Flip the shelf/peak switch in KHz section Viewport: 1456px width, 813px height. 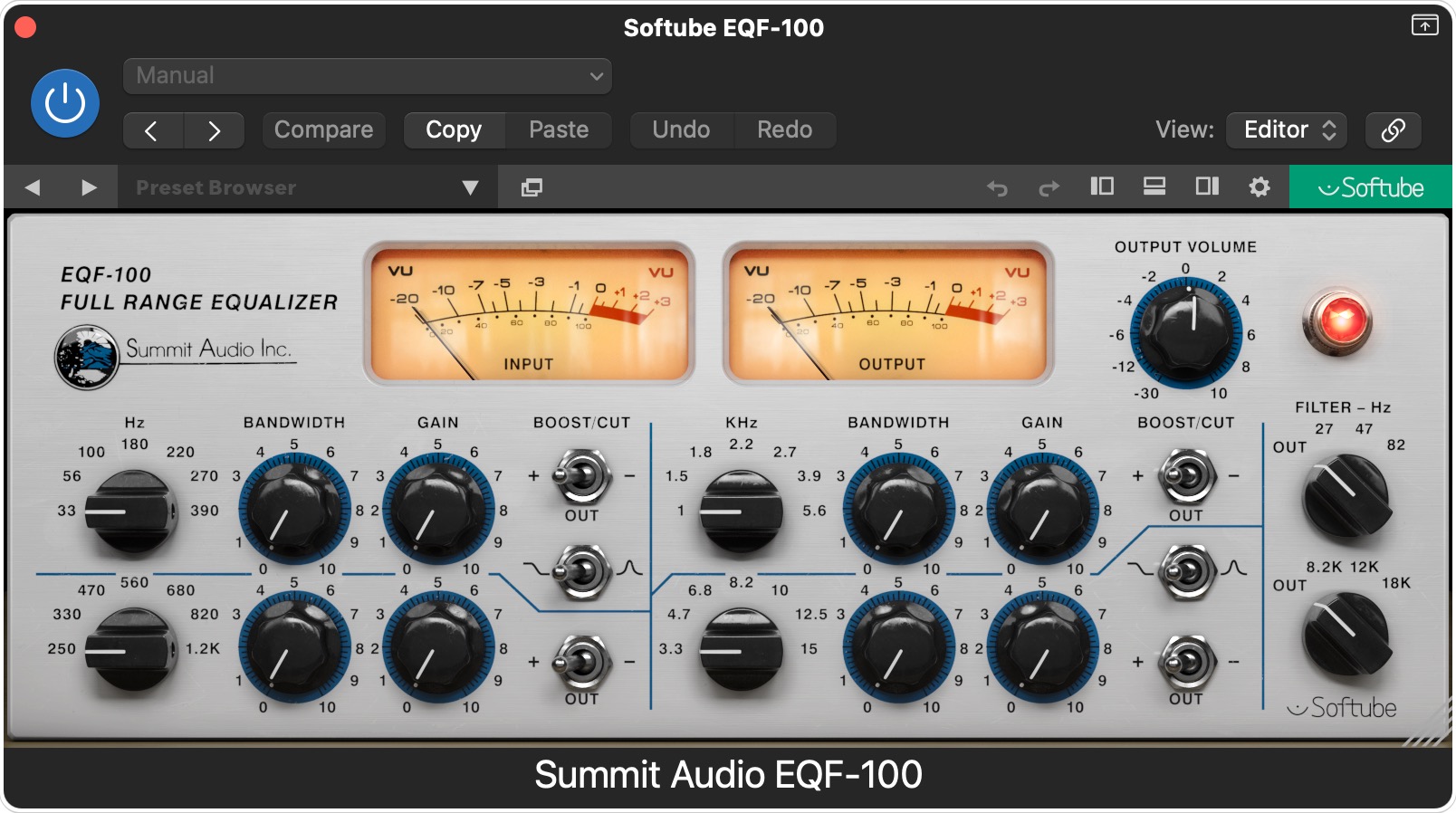tap(1186, 570)
